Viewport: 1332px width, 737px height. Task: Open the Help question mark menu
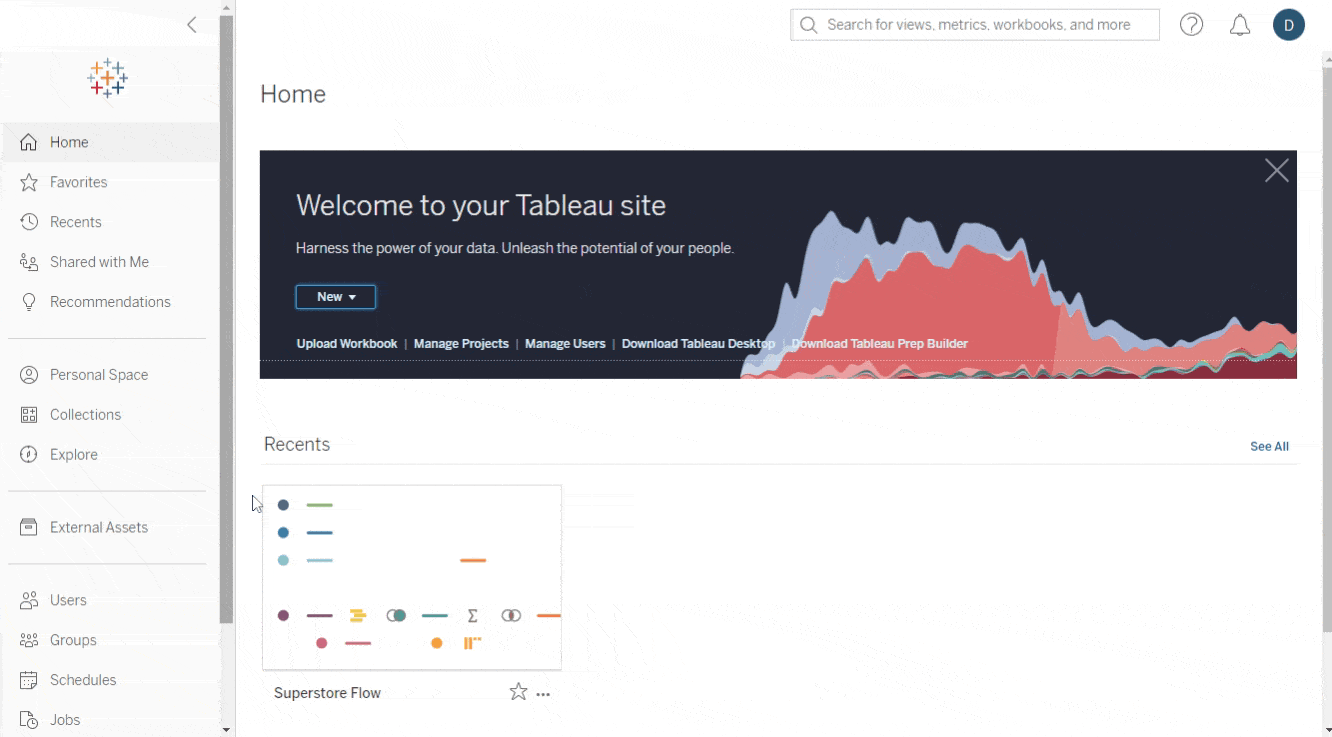pyautogui.click(x=1191, y=25)
